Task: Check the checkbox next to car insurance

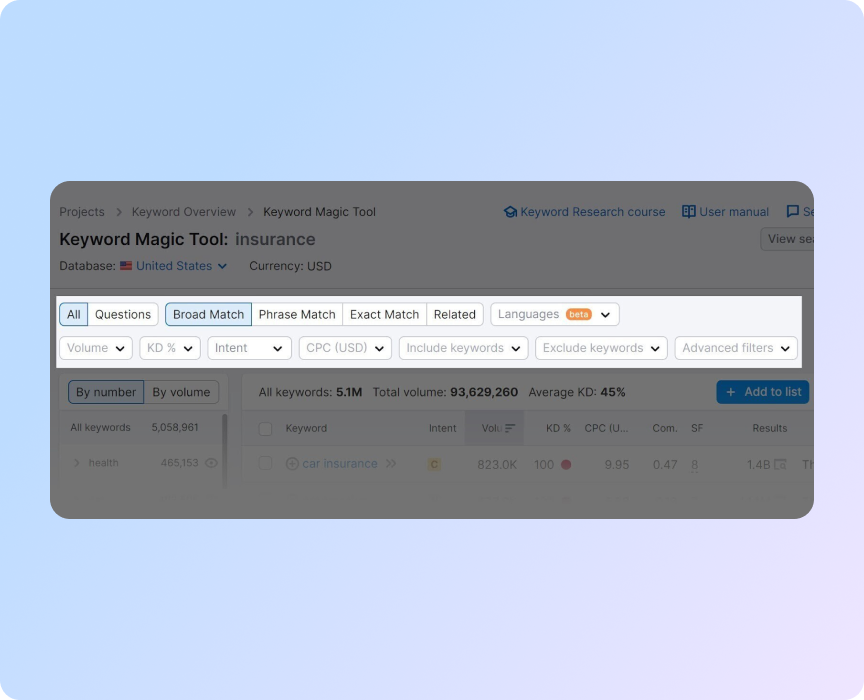Action: [x=265, y=463]
